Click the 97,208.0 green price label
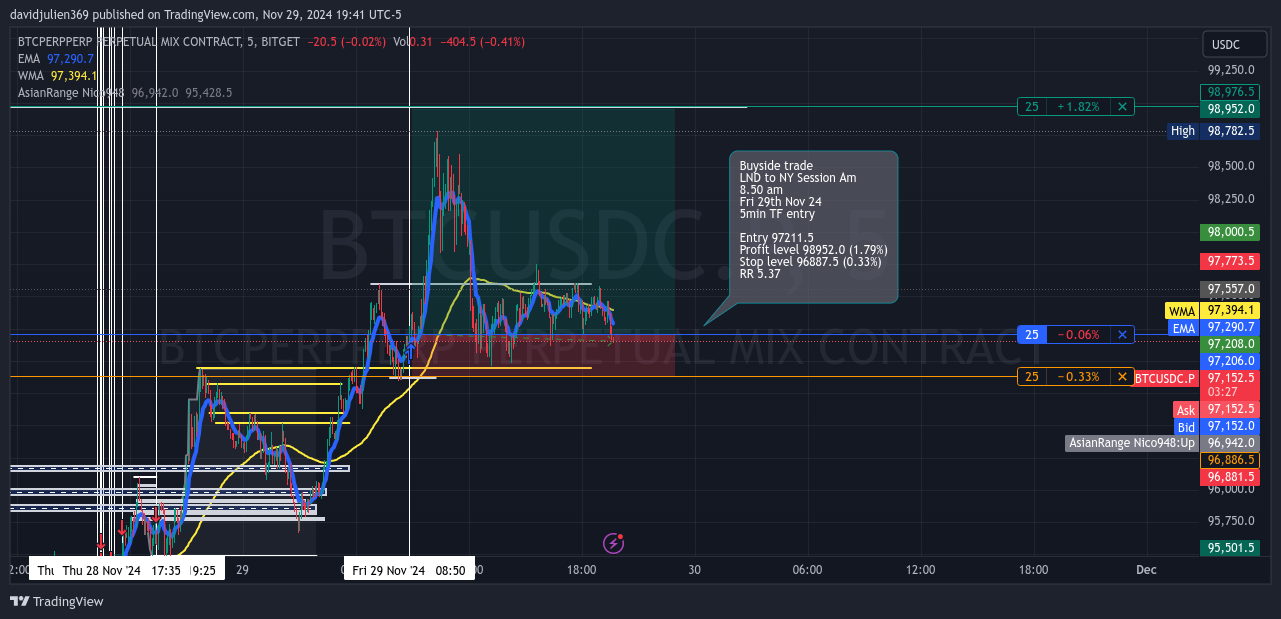 1229,343
